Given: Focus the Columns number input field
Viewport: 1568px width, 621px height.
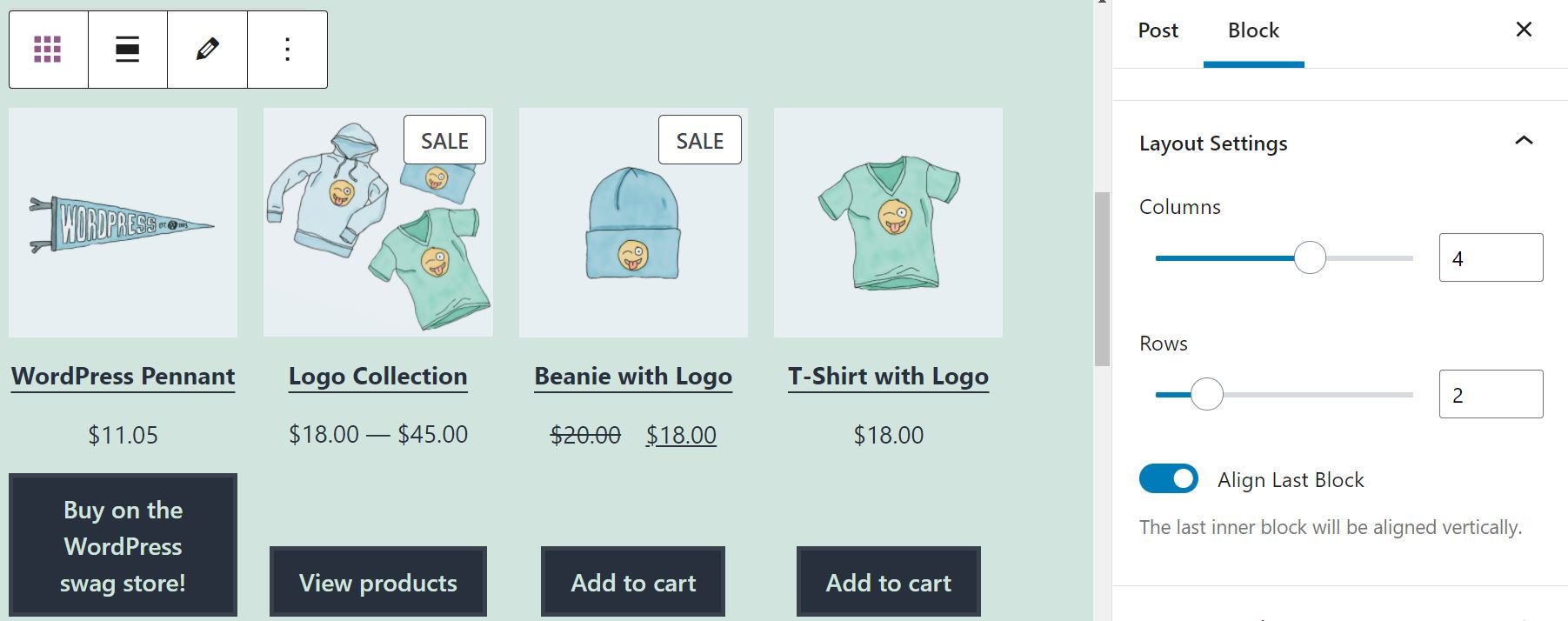Looking at the screenshot, I should (1491, 257).
